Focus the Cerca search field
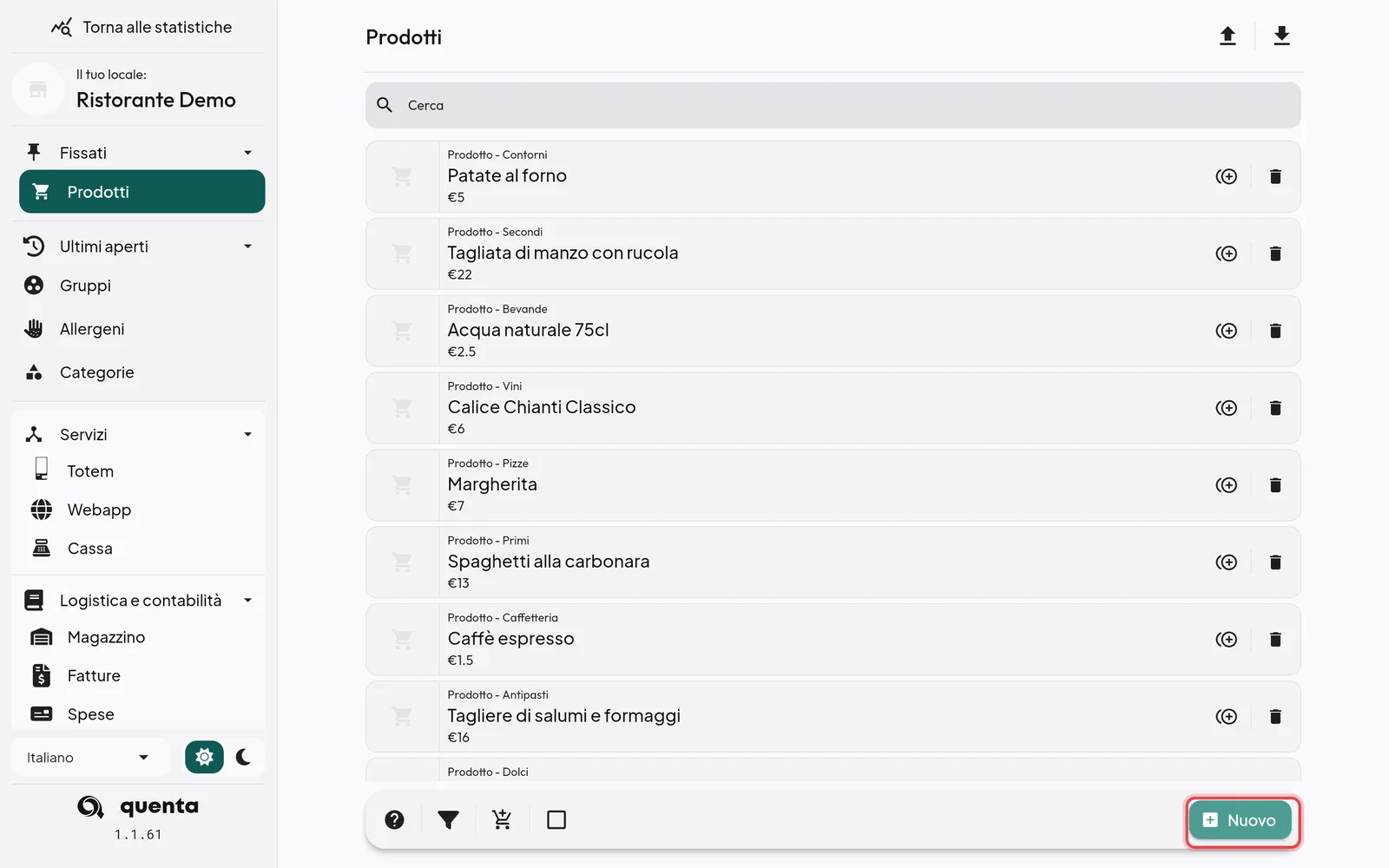This screenshot has width=1389, height=868. (833, 105)
